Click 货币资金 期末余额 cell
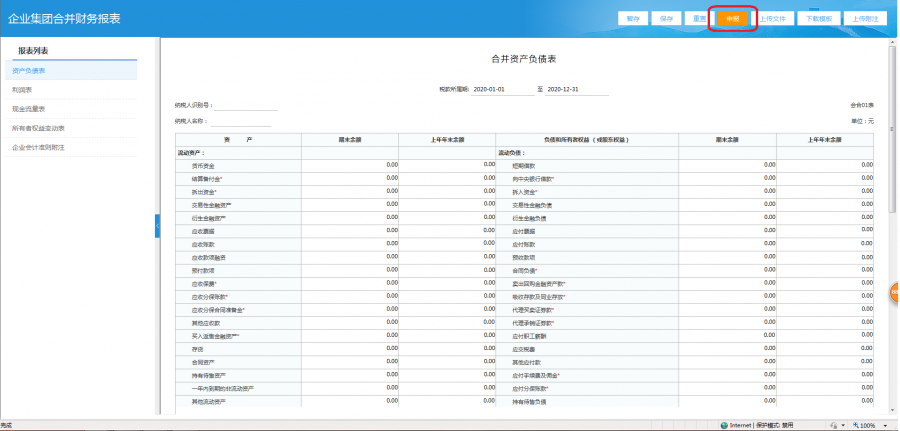 pyautogui.click(x=350, y=166)
